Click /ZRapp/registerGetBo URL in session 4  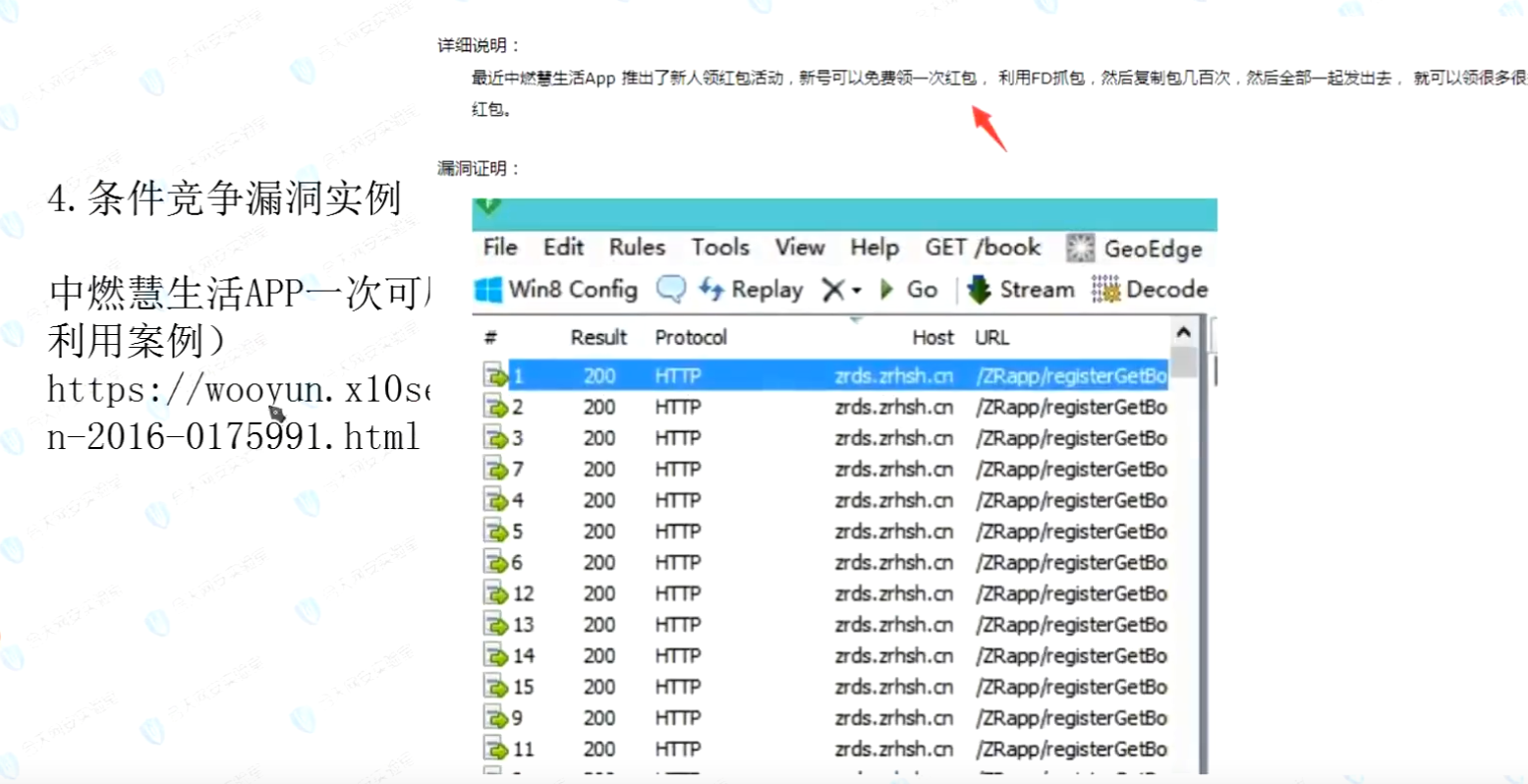pyautogui.click(x=1071, y=500)
